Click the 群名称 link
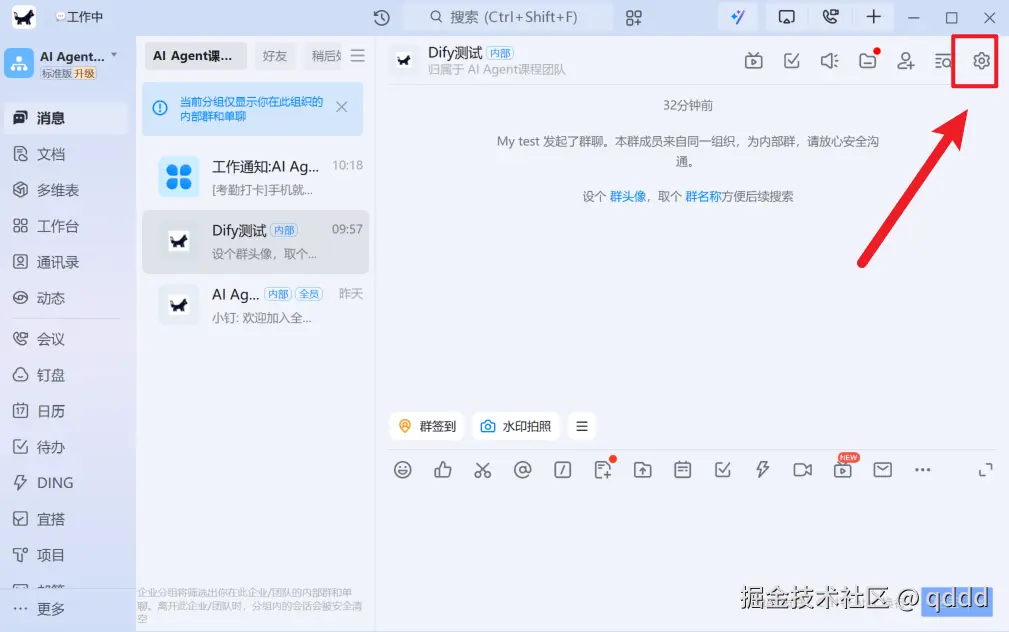The image size is (1009, 632). click(703, 196)
